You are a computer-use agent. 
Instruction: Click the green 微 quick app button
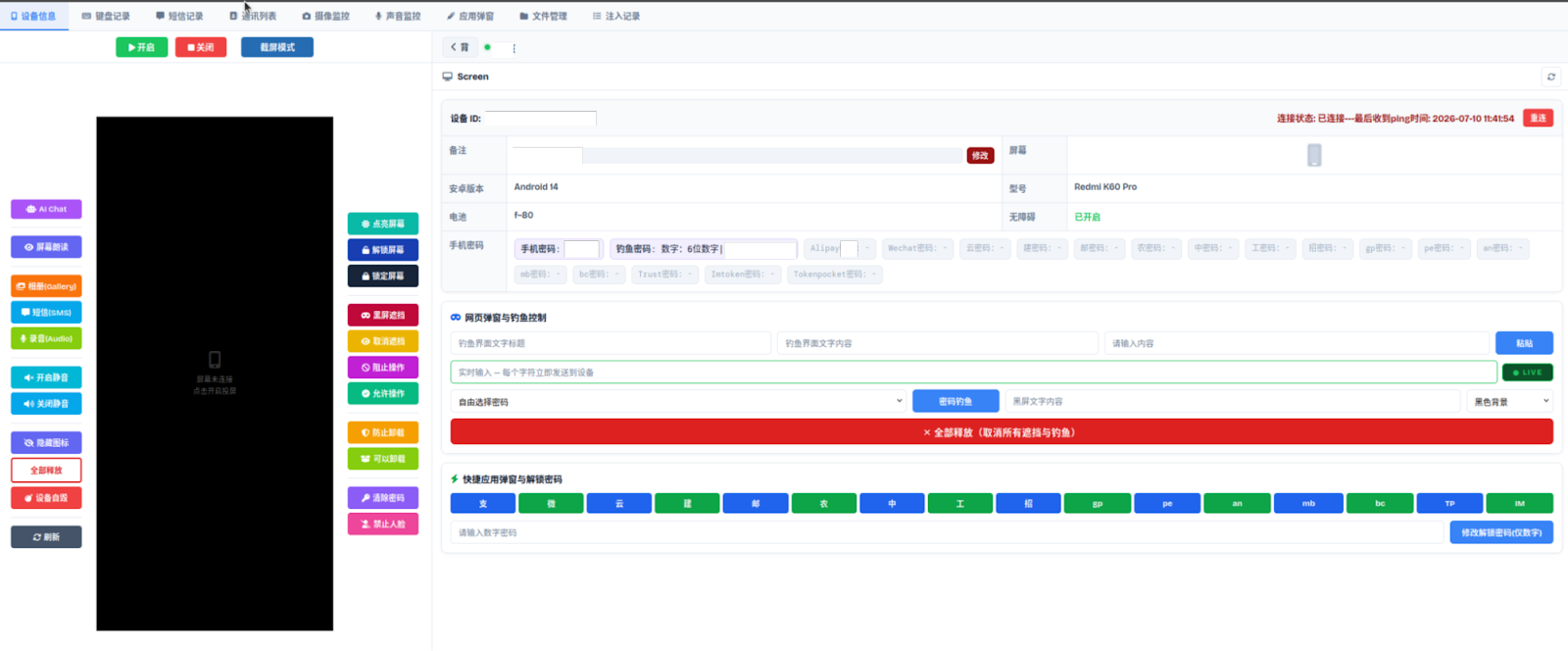click(x=551, y=504)
